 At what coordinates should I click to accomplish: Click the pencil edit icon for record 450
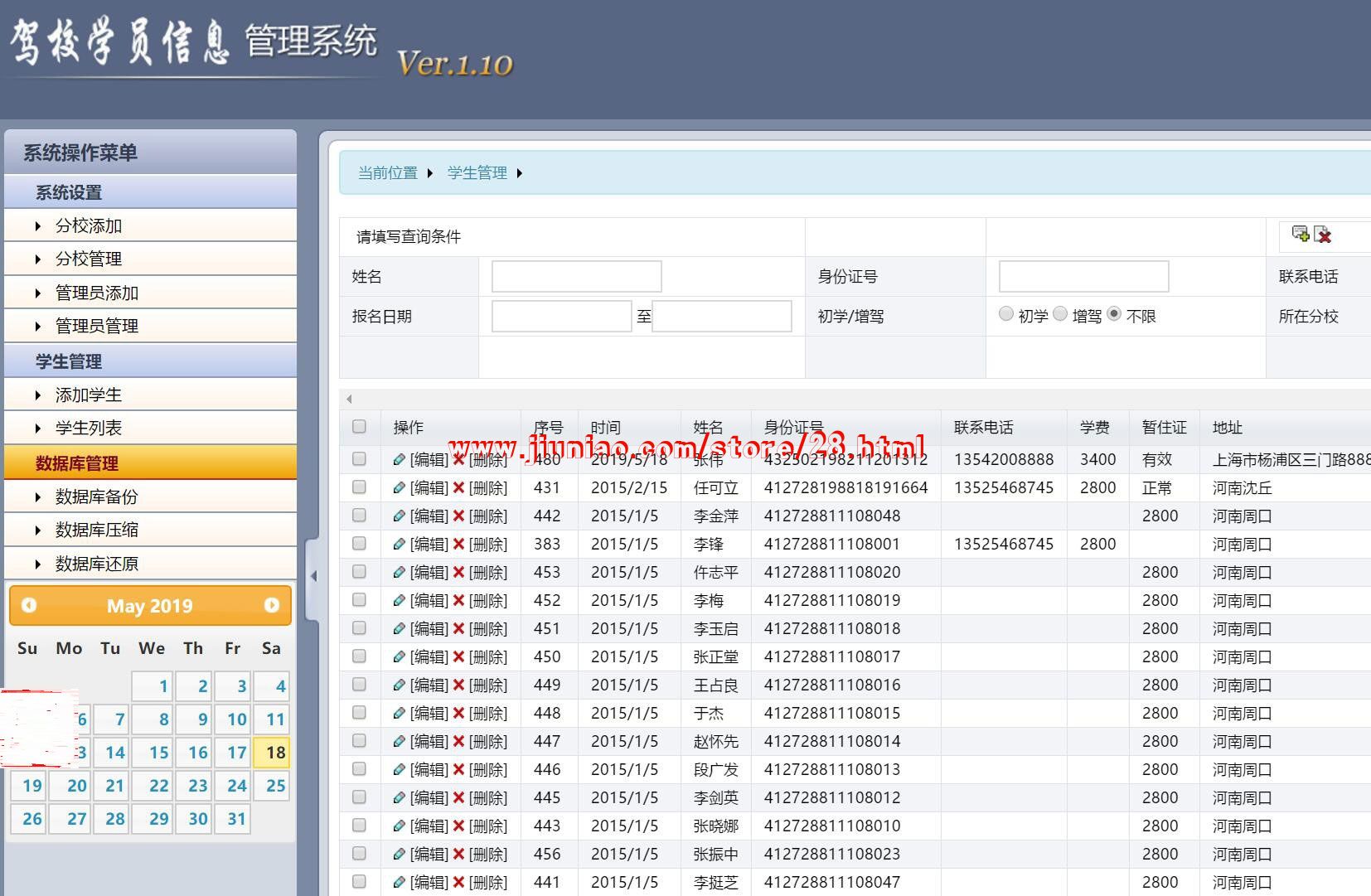coord(399,657)
